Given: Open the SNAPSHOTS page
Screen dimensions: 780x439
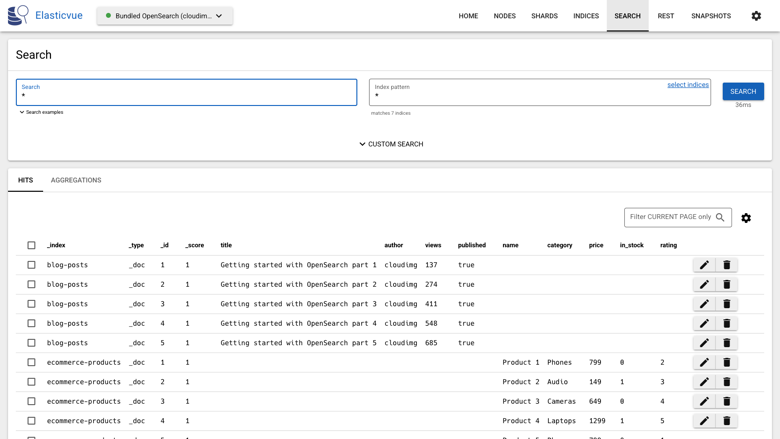Looking at the screenshot, I should 711,16.
